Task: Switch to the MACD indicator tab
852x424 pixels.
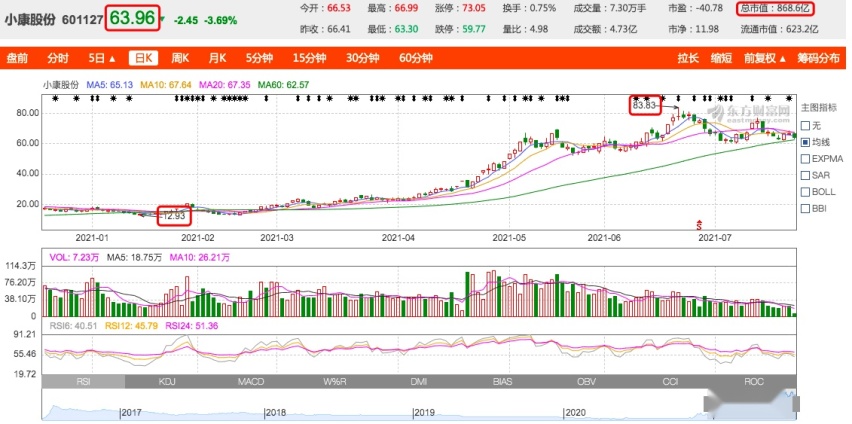Action: tap(250, 382)
